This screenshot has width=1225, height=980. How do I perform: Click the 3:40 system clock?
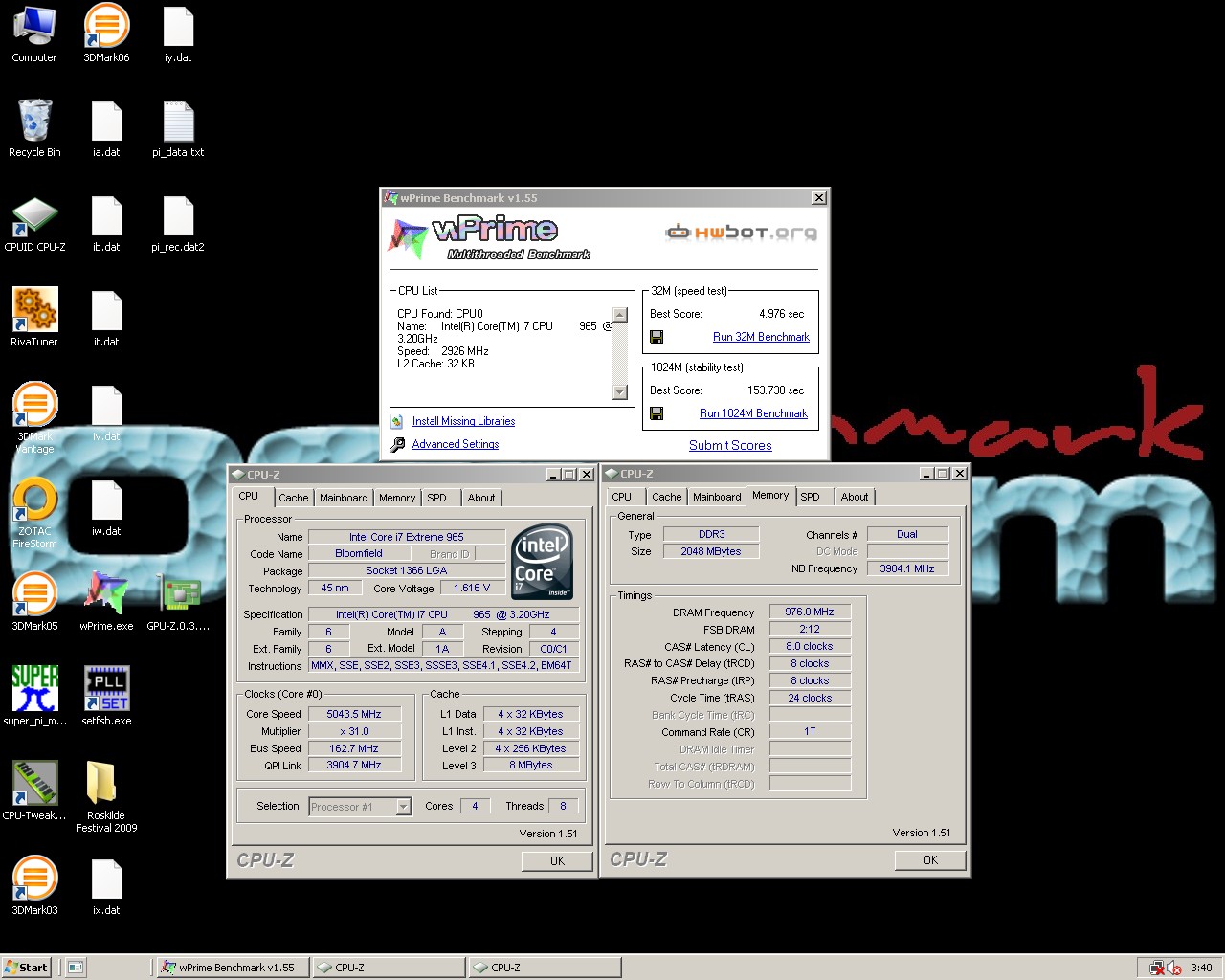point(1201,968)
